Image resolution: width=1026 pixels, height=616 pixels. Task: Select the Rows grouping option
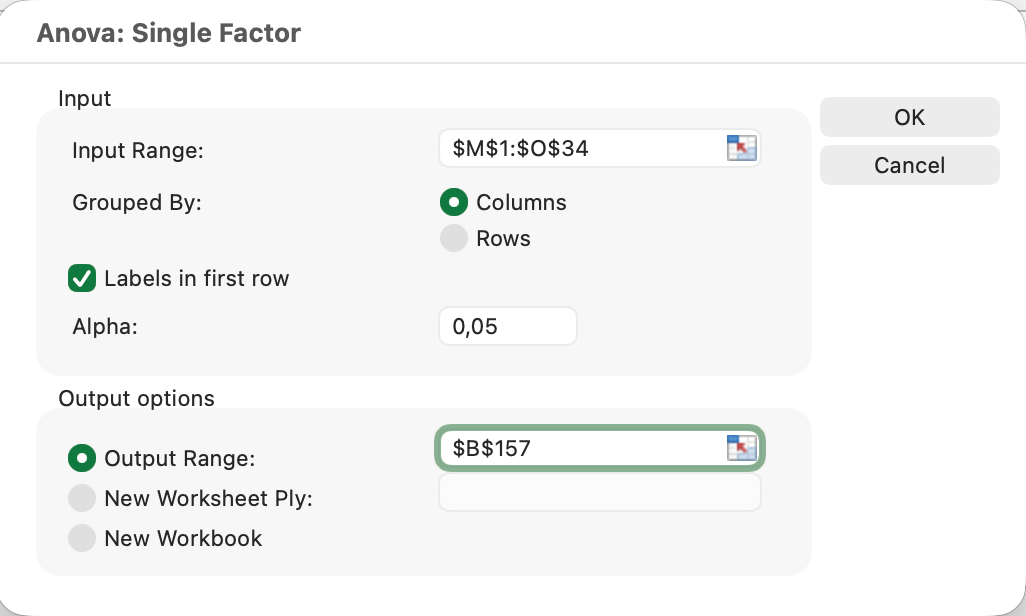pos(454,239)
